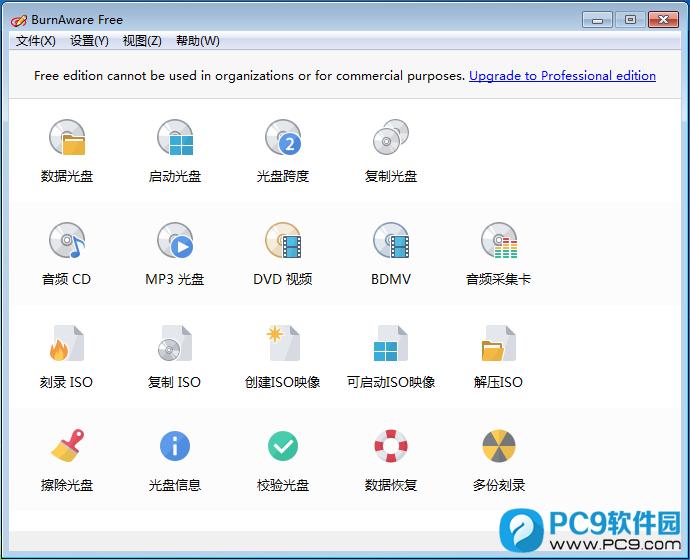Launch the 启动光盘 boot disc tool
The width and height of the screenshot is (690, 560).
(x=175, y=151)
